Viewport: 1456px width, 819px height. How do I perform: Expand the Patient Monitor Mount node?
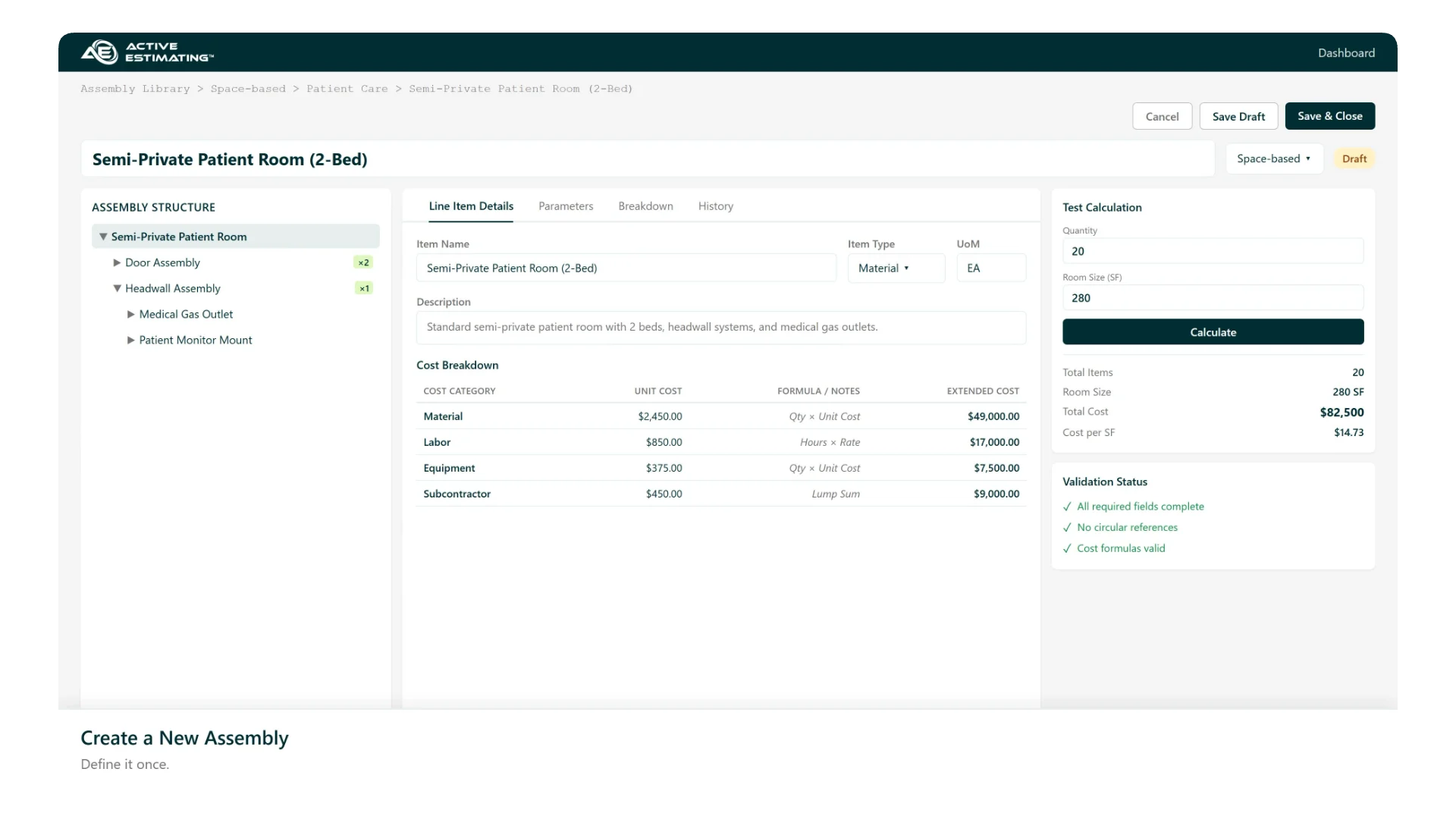[x=131, y=340]
